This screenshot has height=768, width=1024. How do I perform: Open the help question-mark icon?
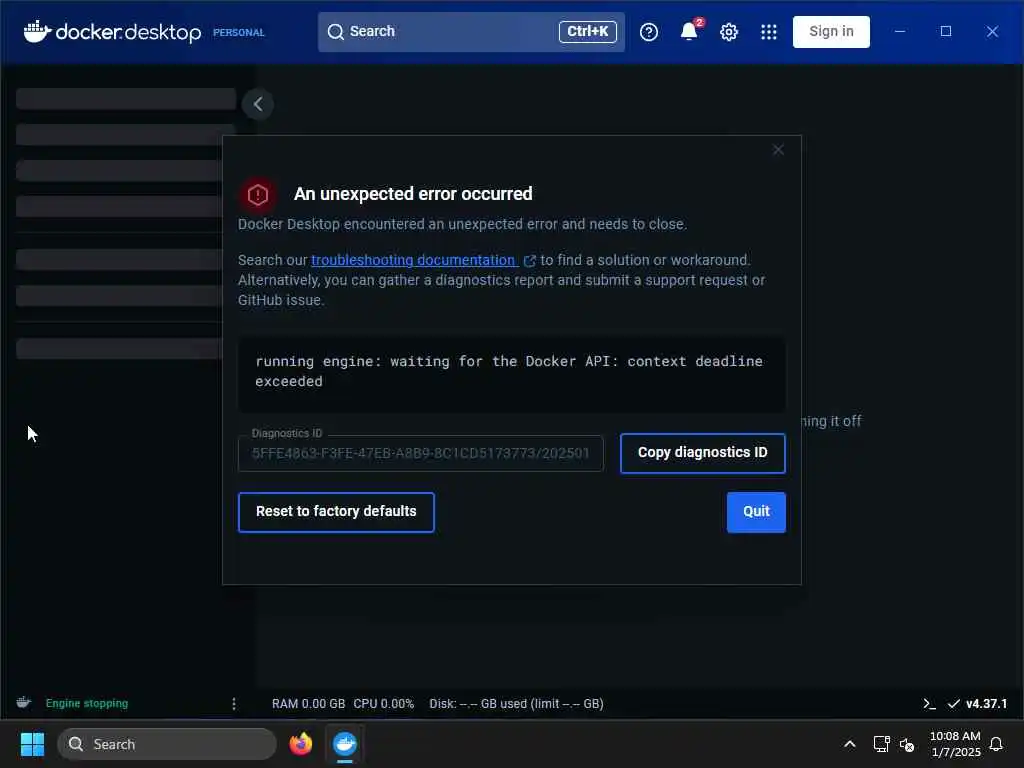[648, 31]
